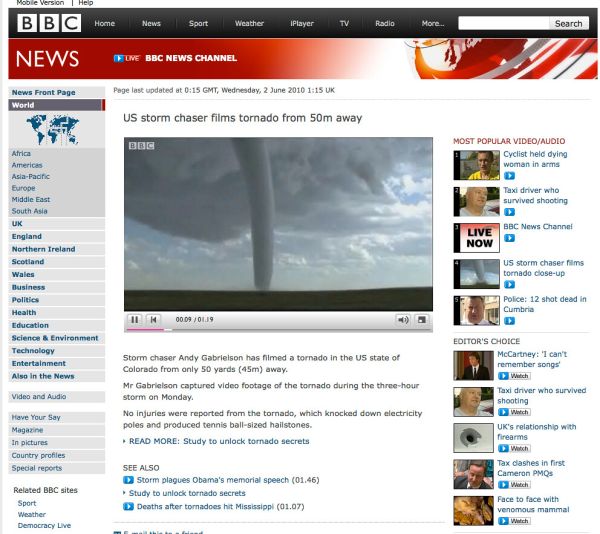Mute the video using the speaker icon
Image resolution: width=600 pixels, height=534 pixels.
click(403, 319)
